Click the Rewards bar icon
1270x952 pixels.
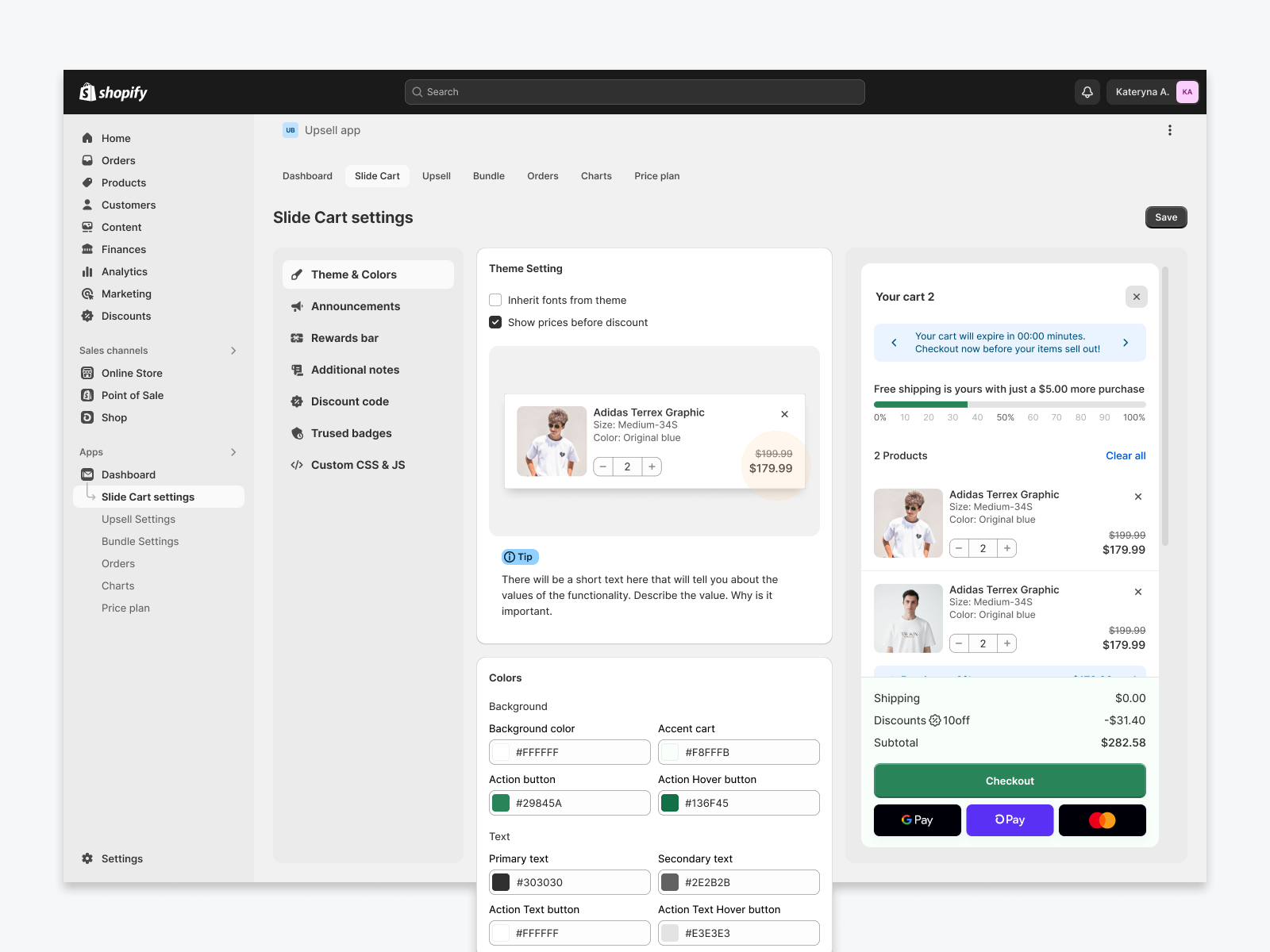point(296,338)
